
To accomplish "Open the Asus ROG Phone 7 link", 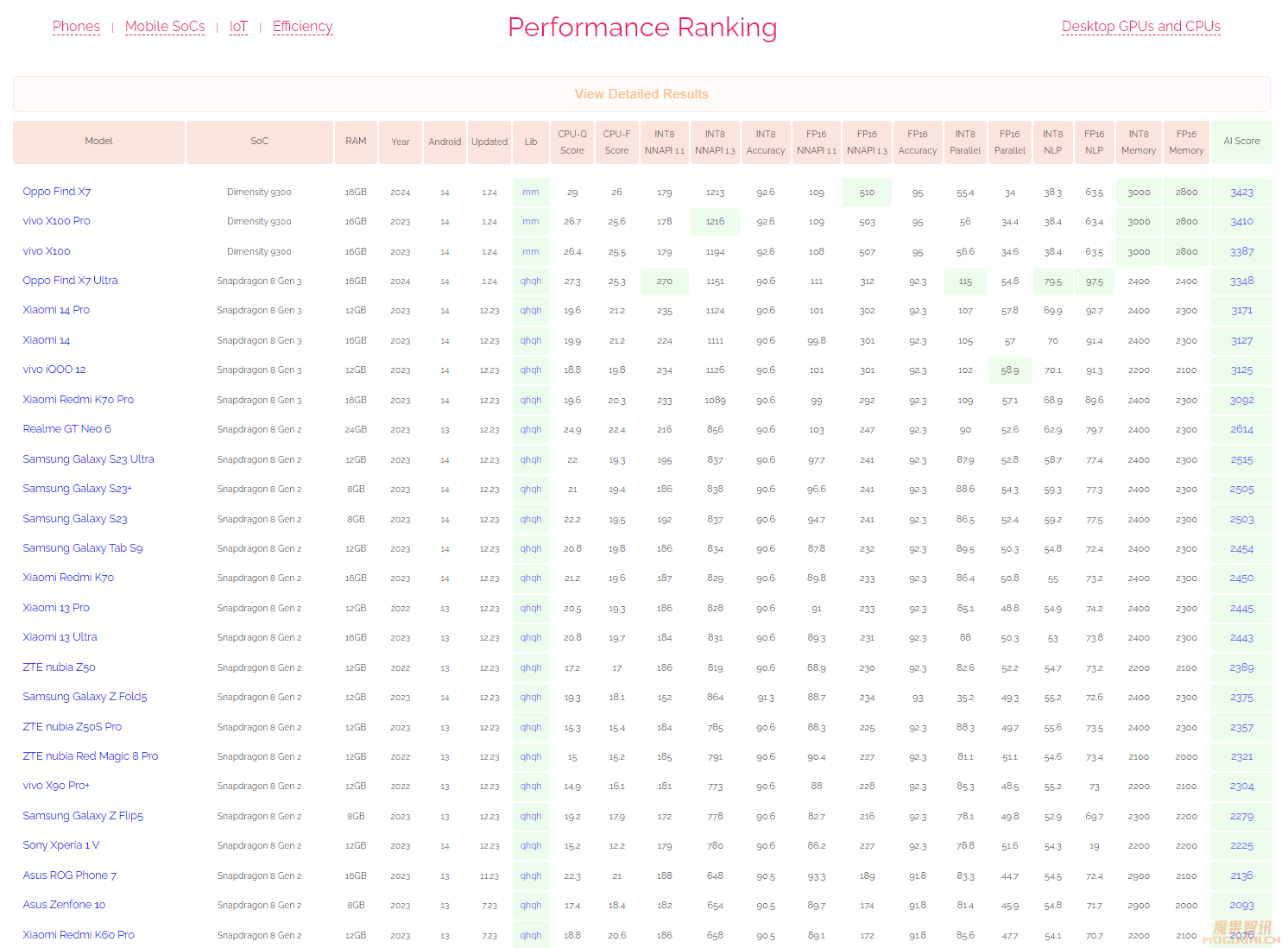I will 69,875.
